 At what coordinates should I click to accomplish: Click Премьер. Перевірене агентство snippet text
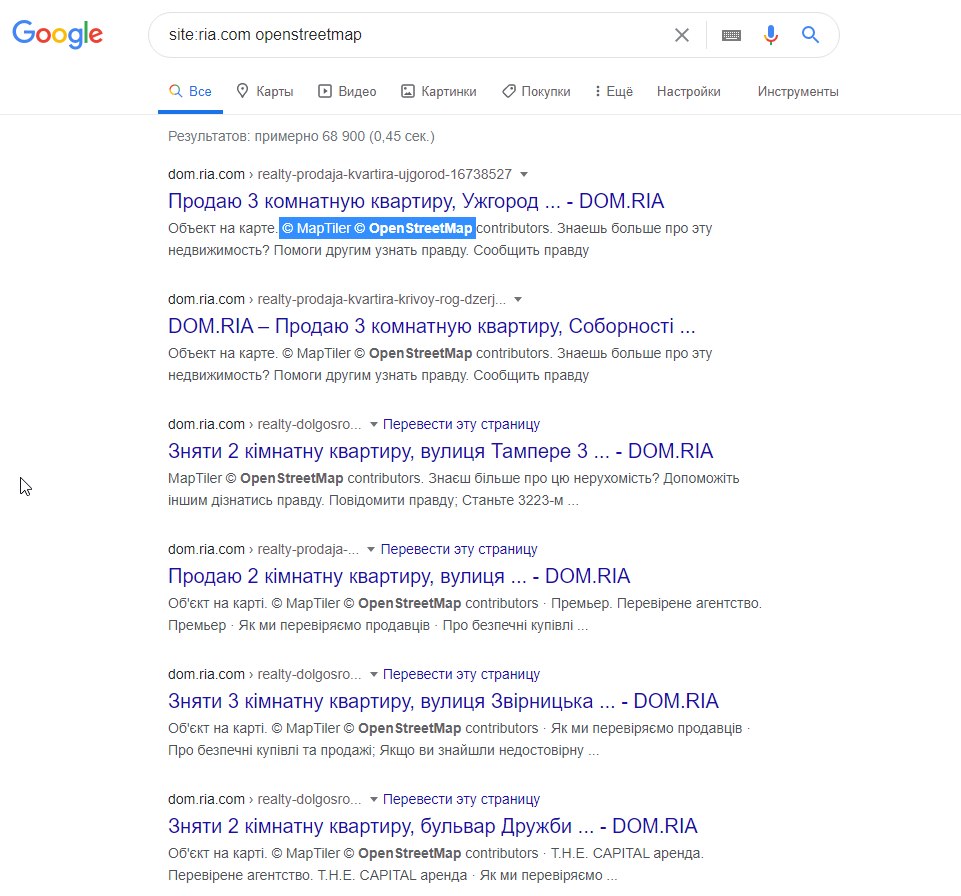tap(656, 603)
